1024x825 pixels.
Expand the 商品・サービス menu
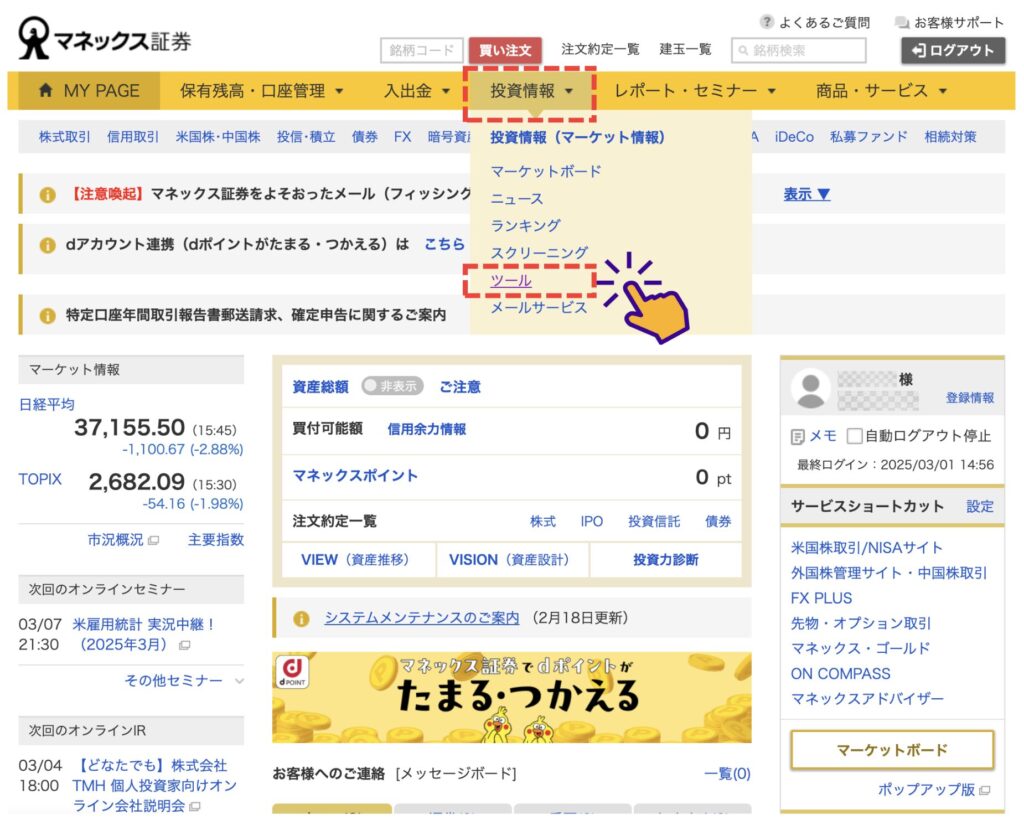click(881, 91)
